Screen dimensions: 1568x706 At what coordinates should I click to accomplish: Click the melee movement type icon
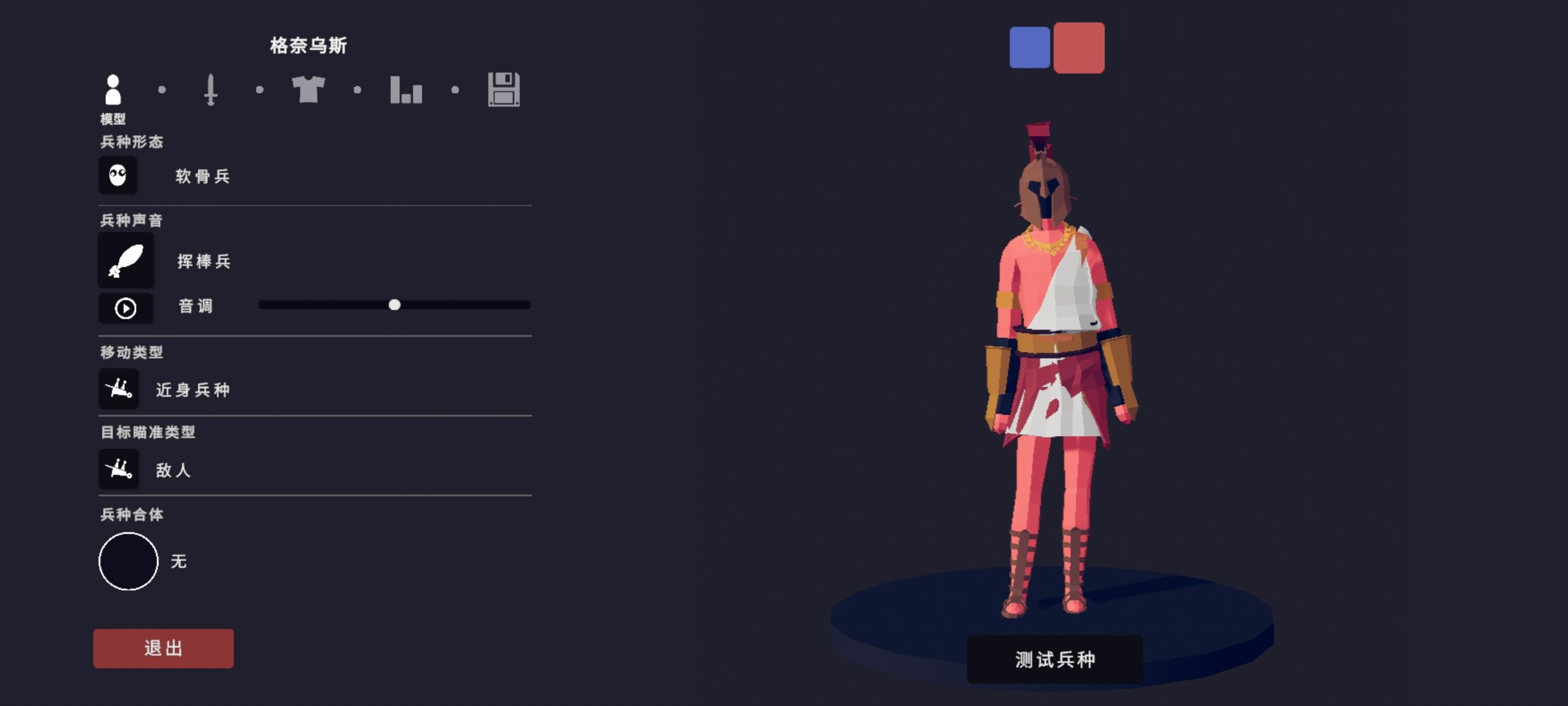point(119,389)
